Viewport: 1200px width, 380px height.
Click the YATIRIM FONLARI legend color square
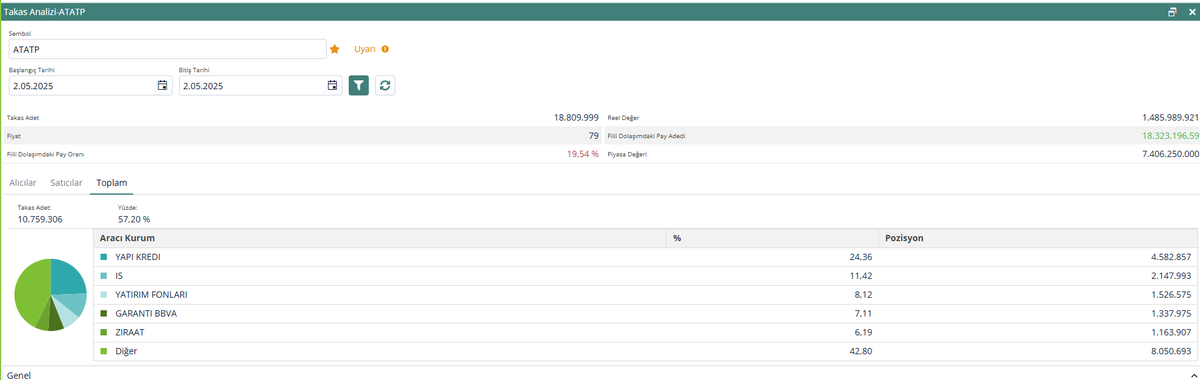coord(104,294)
